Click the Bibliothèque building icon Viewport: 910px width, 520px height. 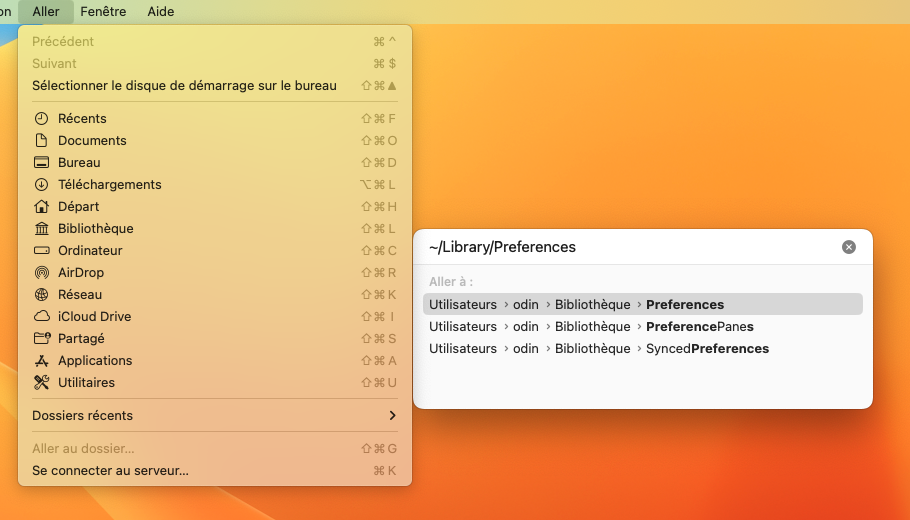pos(41,228)
